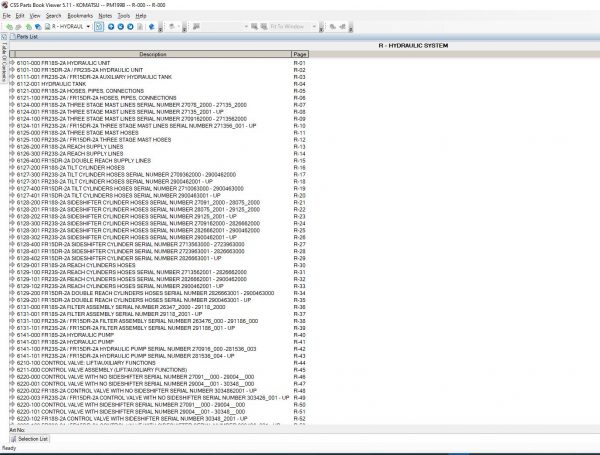Click the R - HYDRAULIC SYSTEM section title
The image size is (600, 455).
point(413,46)
